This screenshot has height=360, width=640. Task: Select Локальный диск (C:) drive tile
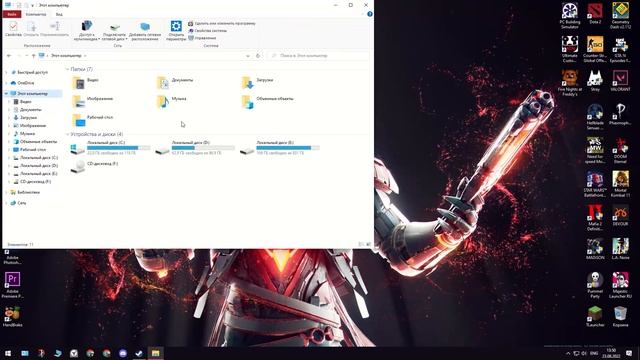click(x=110, y=147)
